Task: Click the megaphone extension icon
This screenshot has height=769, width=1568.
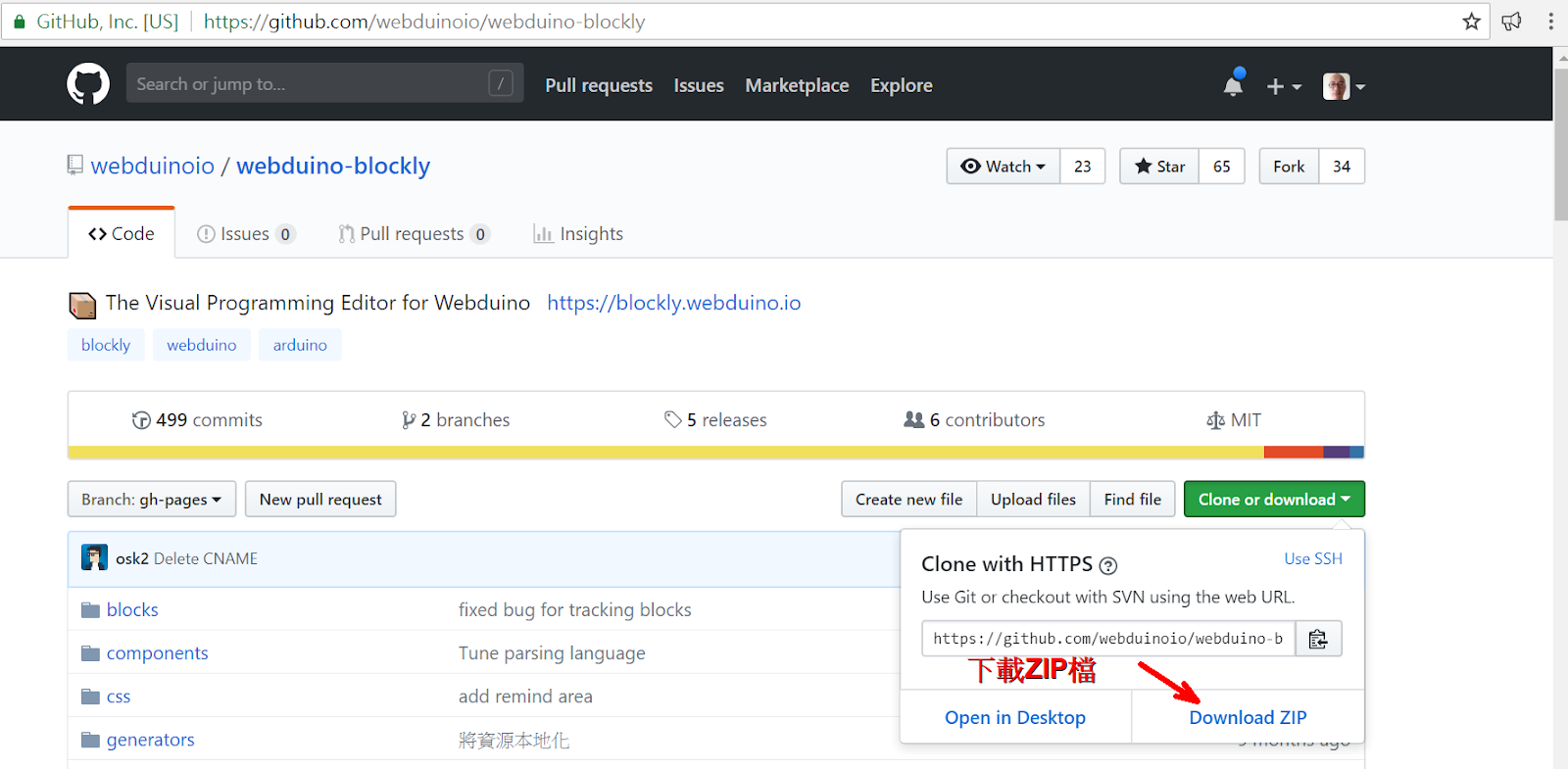Action: coord(1512,22)
